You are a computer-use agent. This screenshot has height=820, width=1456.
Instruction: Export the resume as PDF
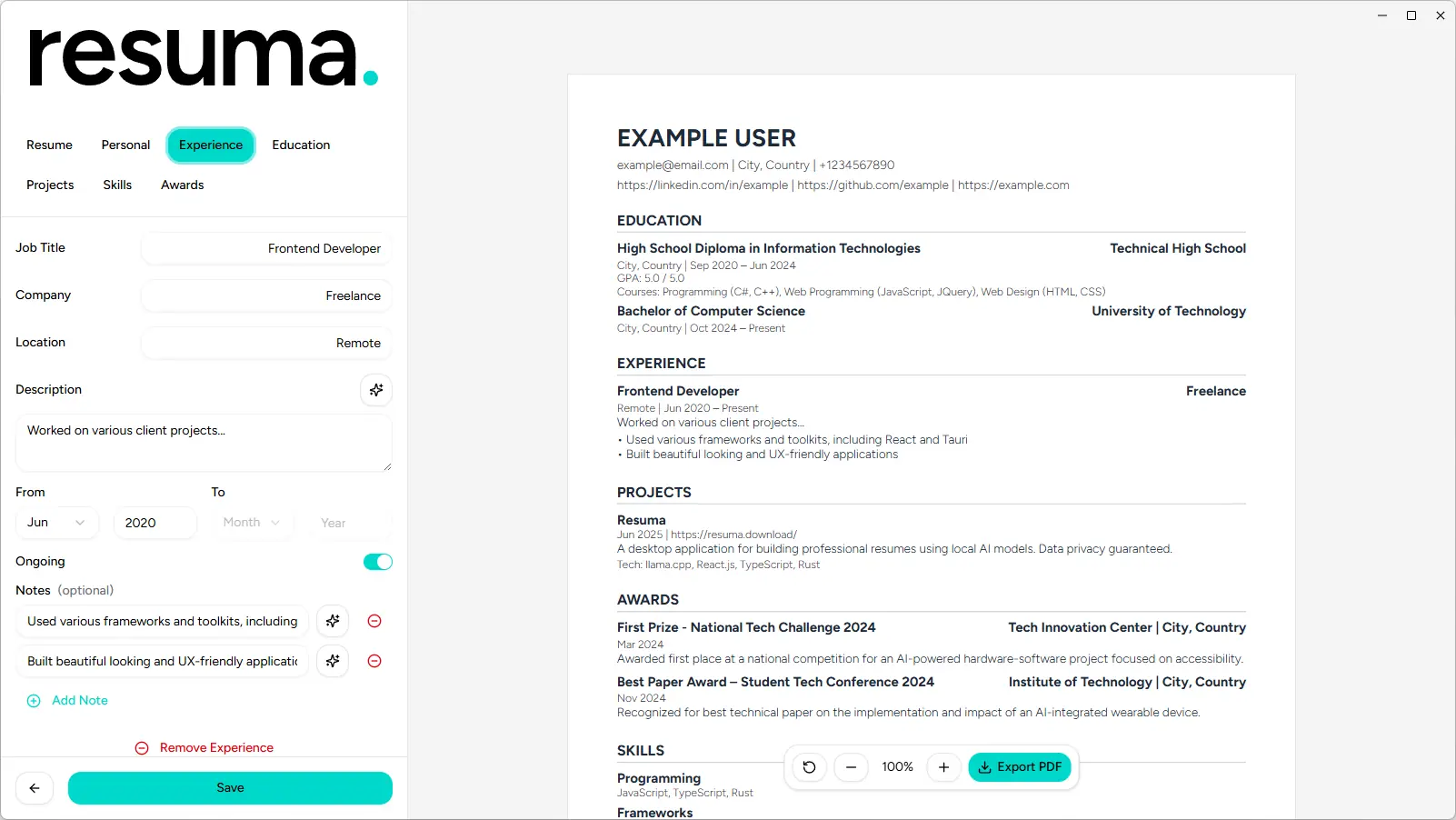1020,767
